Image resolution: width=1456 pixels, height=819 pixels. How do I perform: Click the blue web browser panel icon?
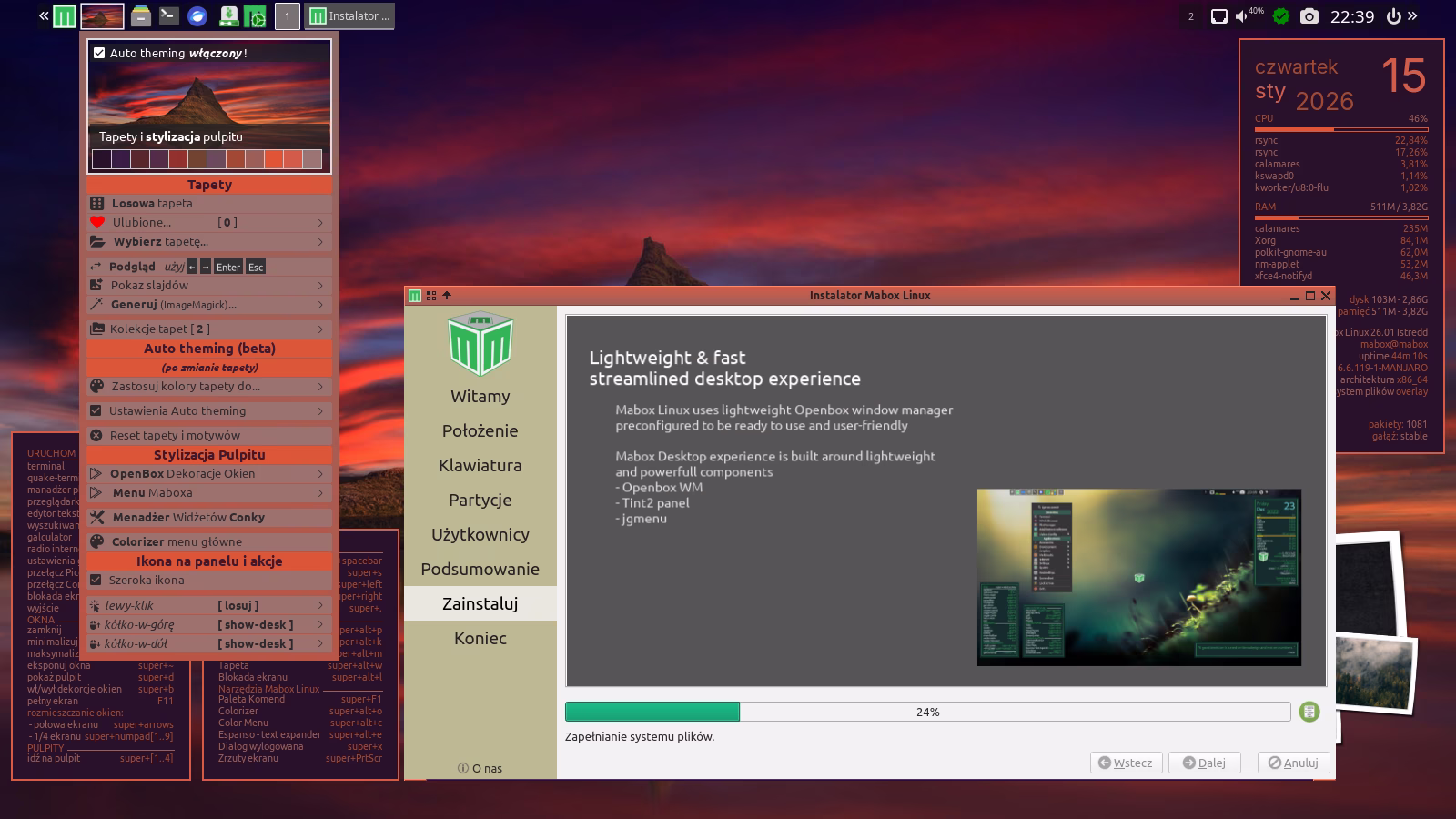pyautogui.click(x=197, y=15)
